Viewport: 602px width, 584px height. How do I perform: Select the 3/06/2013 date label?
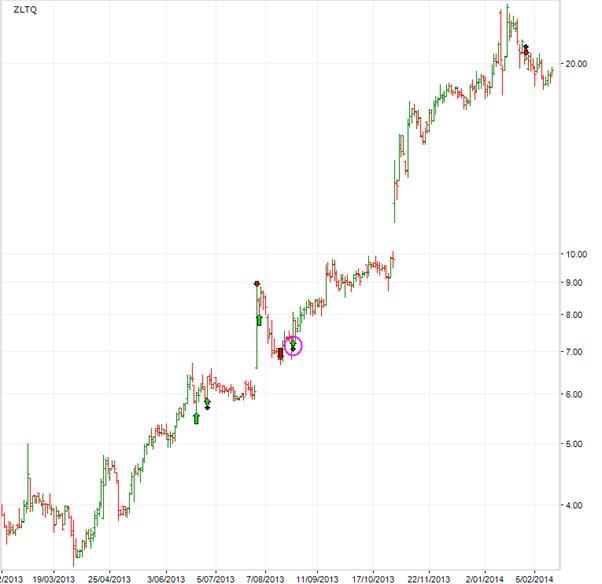[x=166, y=579]
